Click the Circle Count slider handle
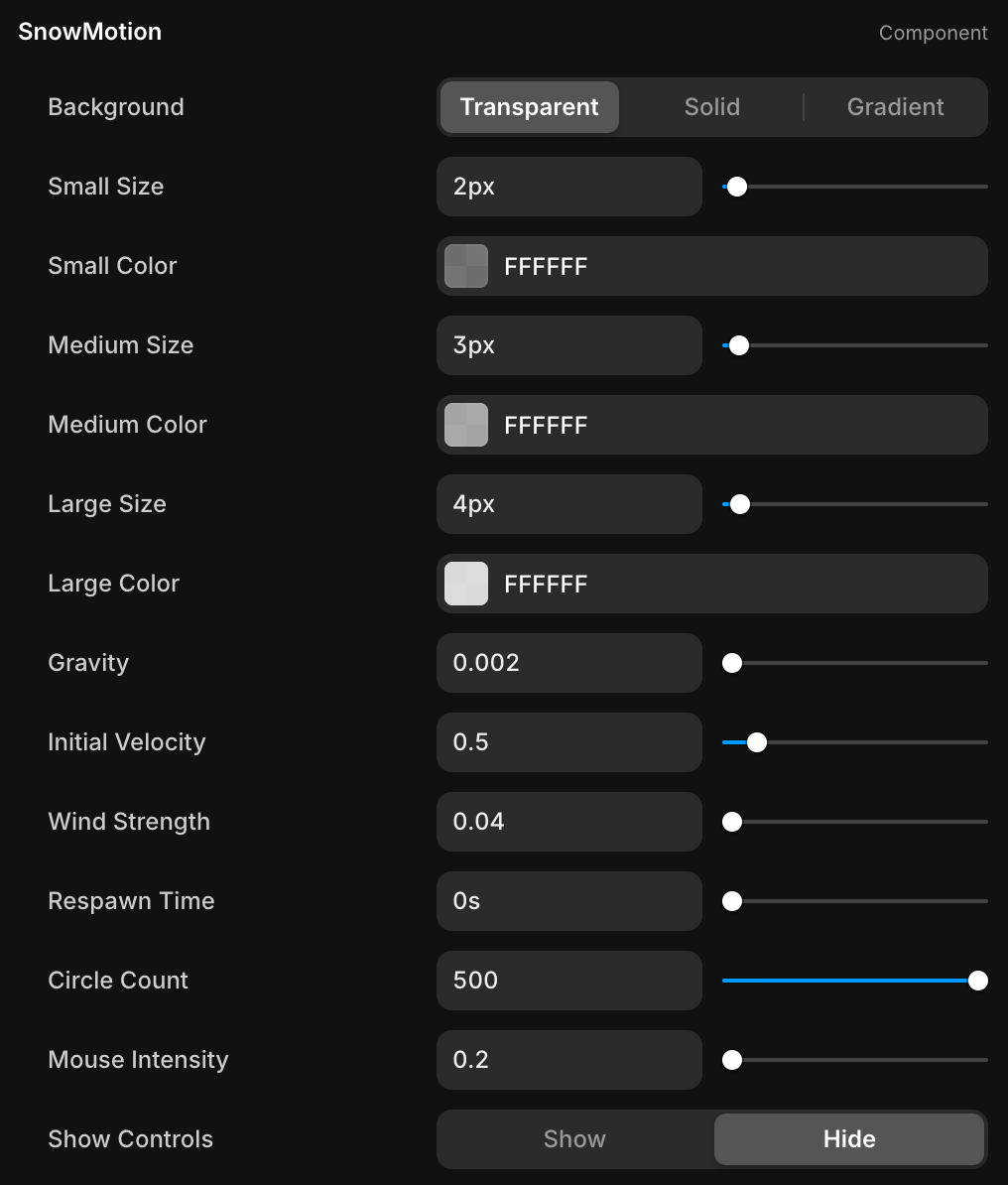The width and height of the screenshot is (1008, 1185). tap(977, 981)
